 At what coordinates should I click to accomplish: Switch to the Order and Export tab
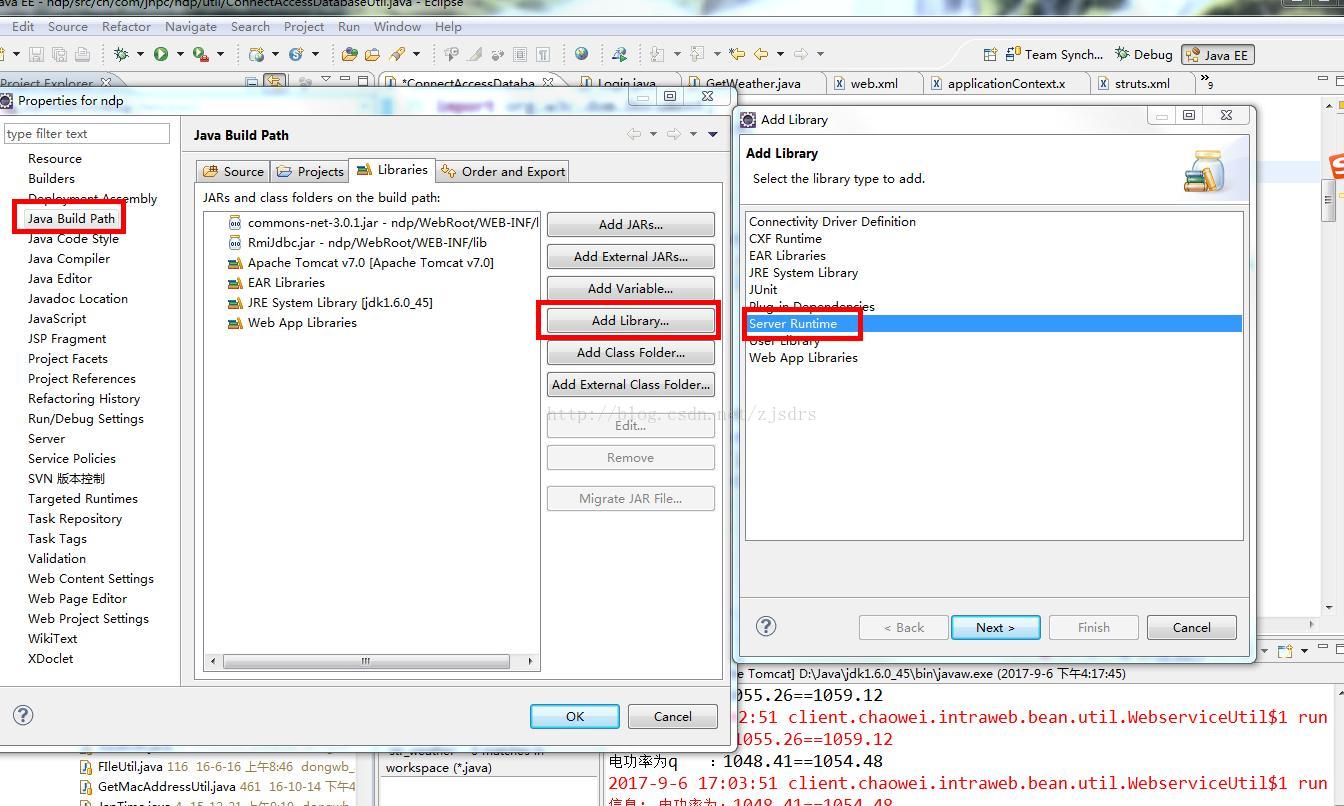(503, 171)
